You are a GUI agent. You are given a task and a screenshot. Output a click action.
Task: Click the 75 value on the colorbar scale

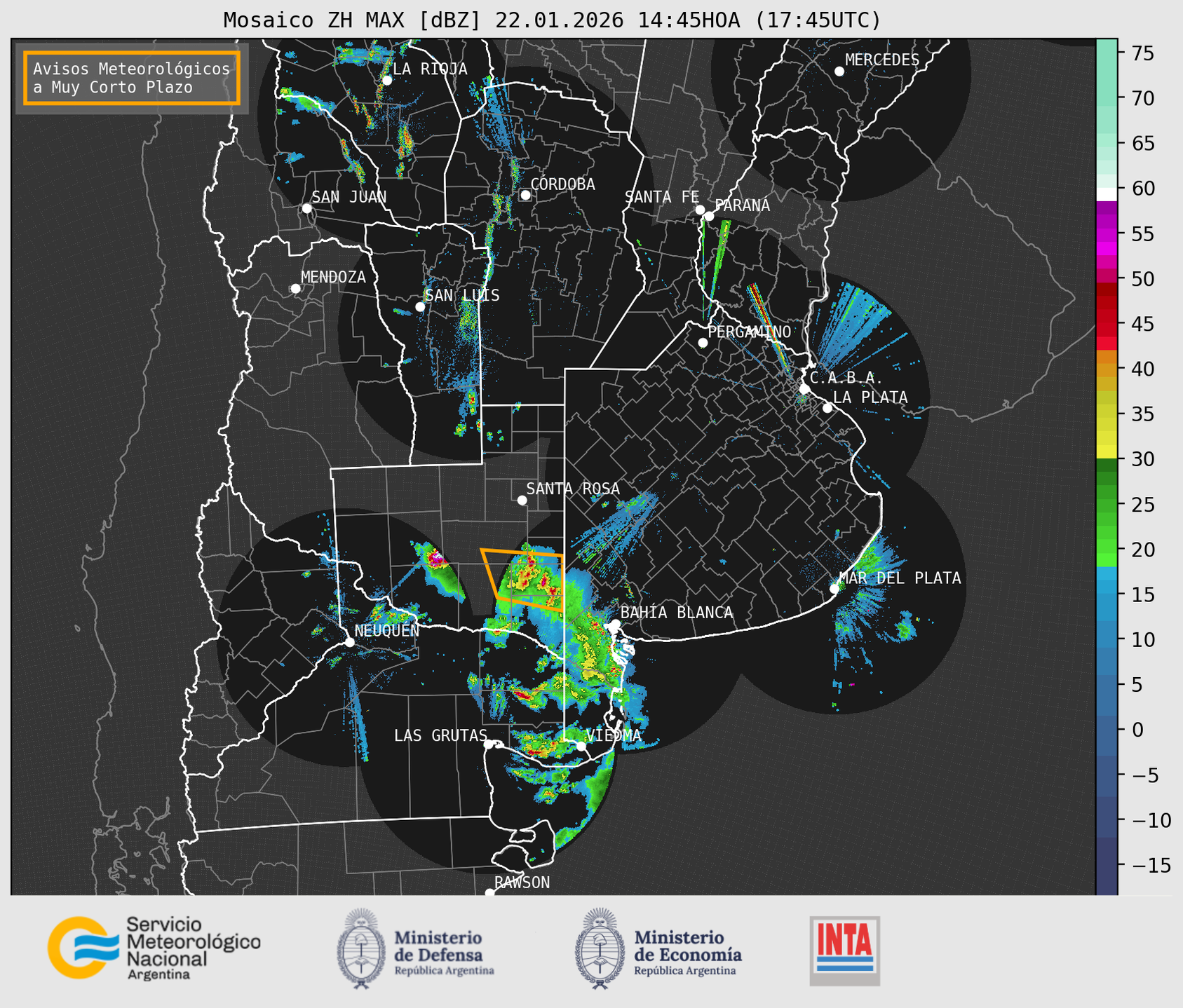click(1142, 53)
